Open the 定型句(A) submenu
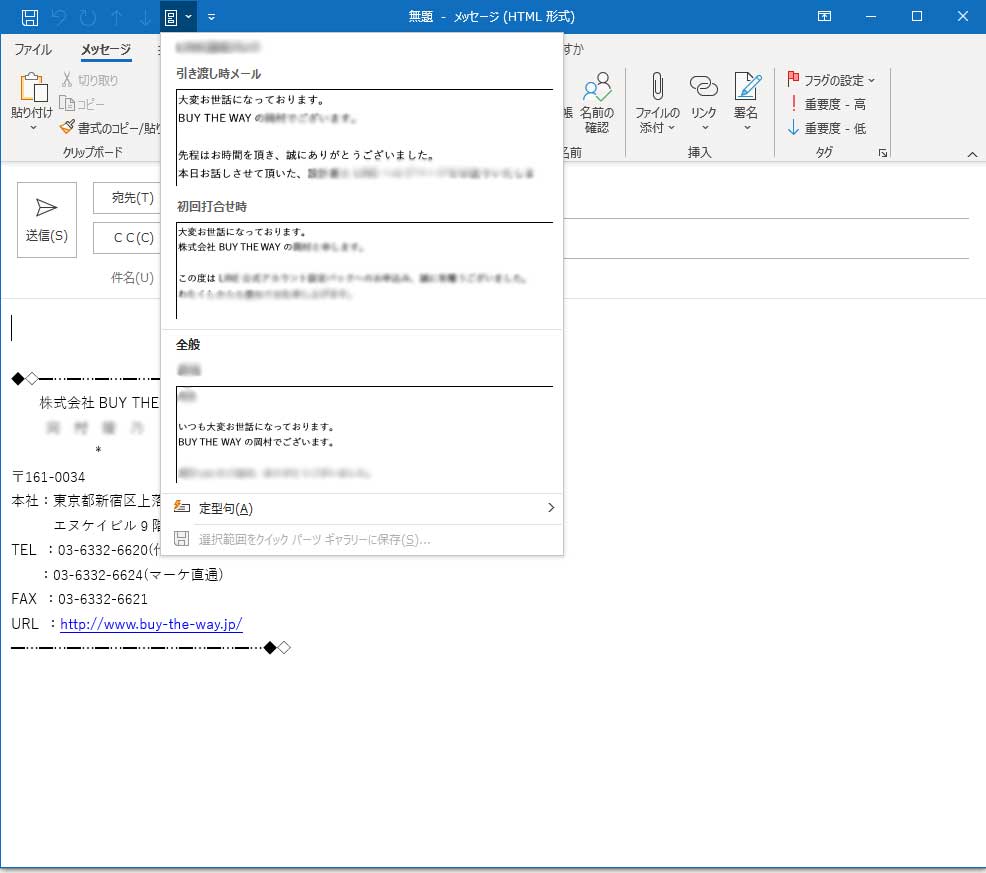Viewport: 986px width, 873px height. click(362, 508)
